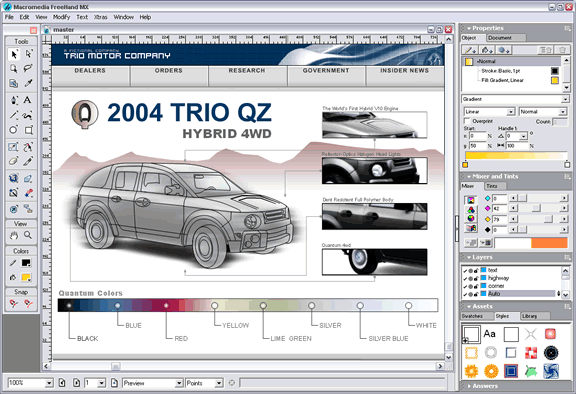Click the DEALERS navigation button on artwork
This screenshot has width=576, height=394.
90,76
